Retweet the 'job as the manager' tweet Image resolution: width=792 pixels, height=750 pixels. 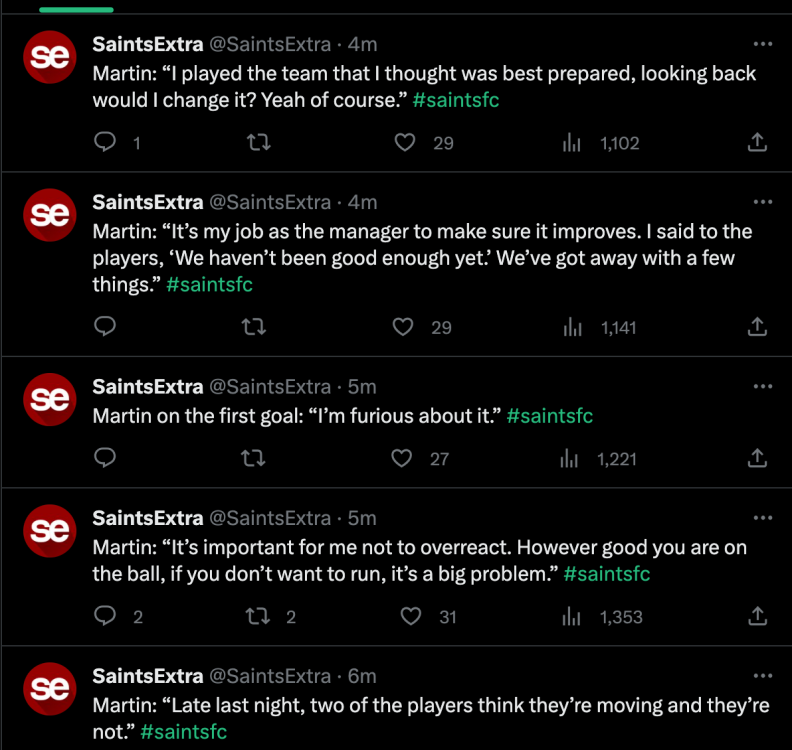coord(256,327)
